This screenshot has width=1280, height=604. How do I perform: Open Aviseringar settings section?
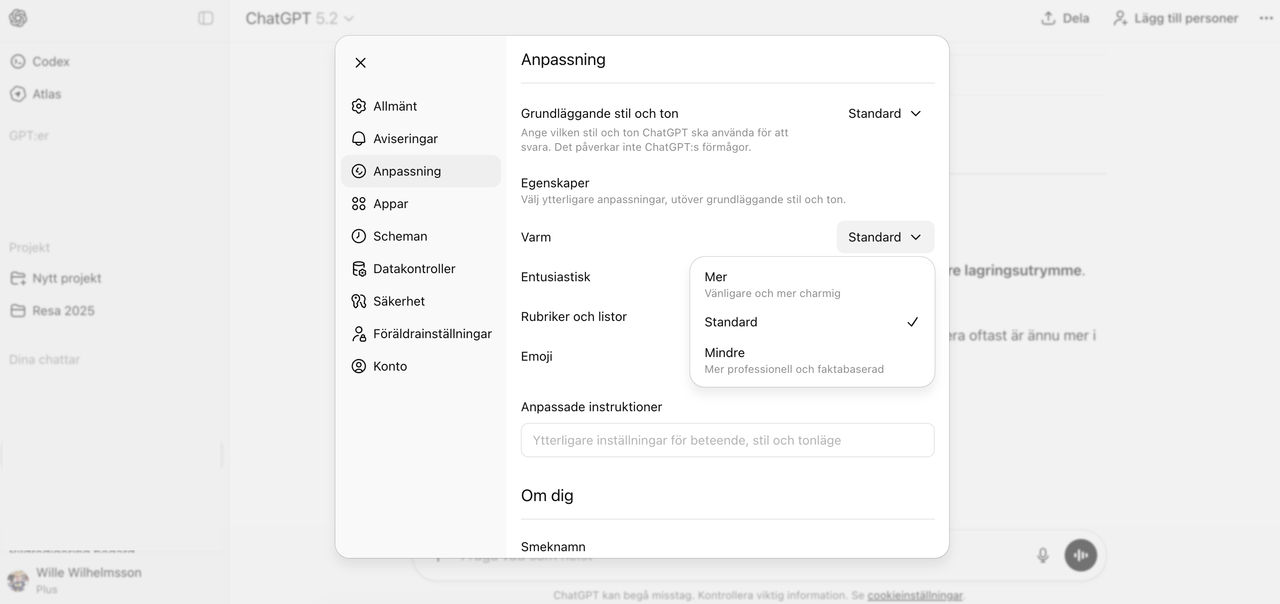pos(405,139)
